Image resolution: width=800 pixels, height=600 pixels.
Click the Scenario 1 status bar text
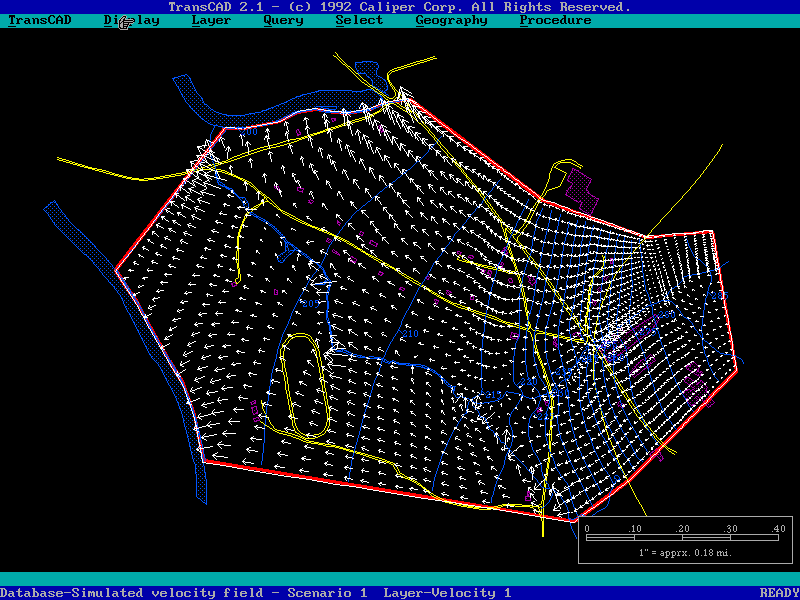coord(327,593)
